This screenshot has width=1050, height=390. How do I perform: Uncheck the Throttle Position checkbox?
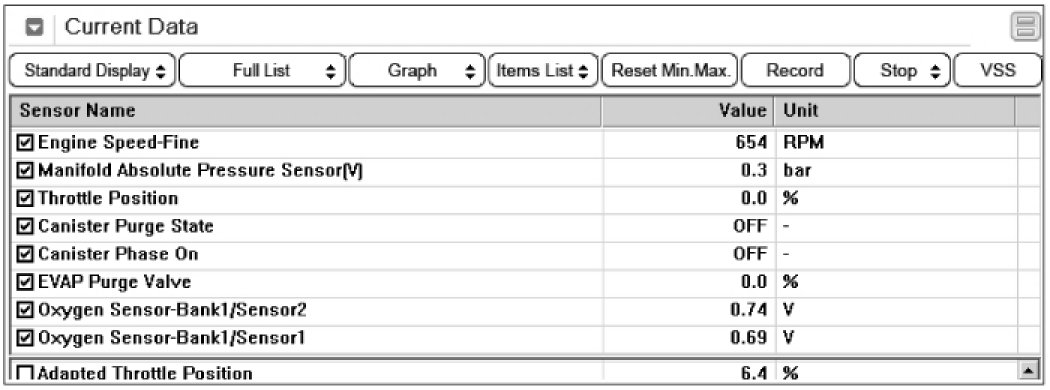pos(25,198)
